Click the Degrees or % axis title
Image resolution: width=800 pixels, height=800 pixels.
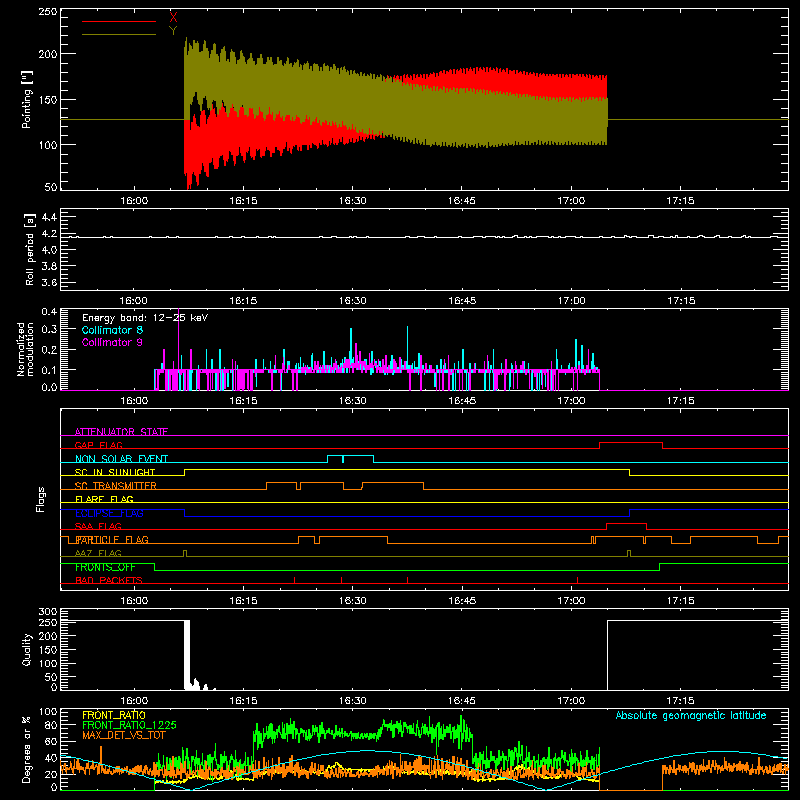pyautogui.click(x=27, y=749)
